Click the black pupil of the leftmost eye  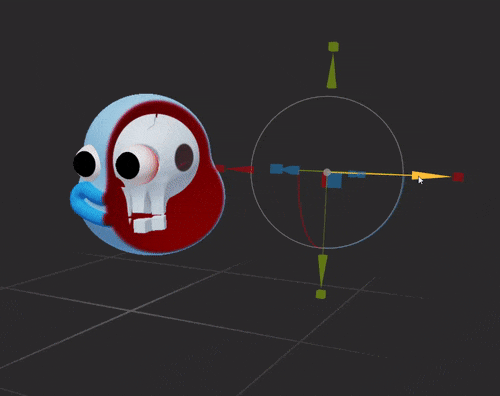[x=84, y=164]
